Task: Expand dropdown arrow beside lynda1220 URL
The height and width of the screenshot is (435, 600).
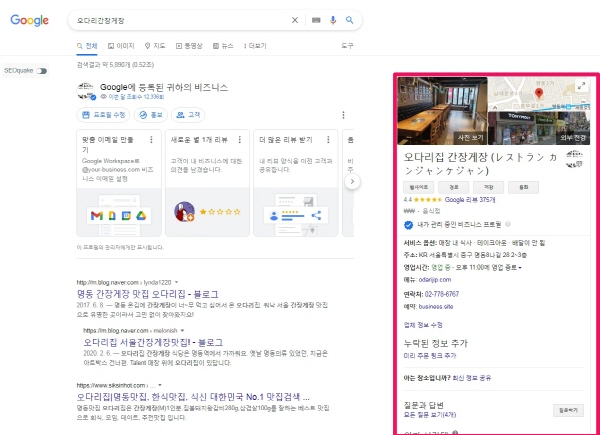Action: pyautogui.click(x=176, y=282)
